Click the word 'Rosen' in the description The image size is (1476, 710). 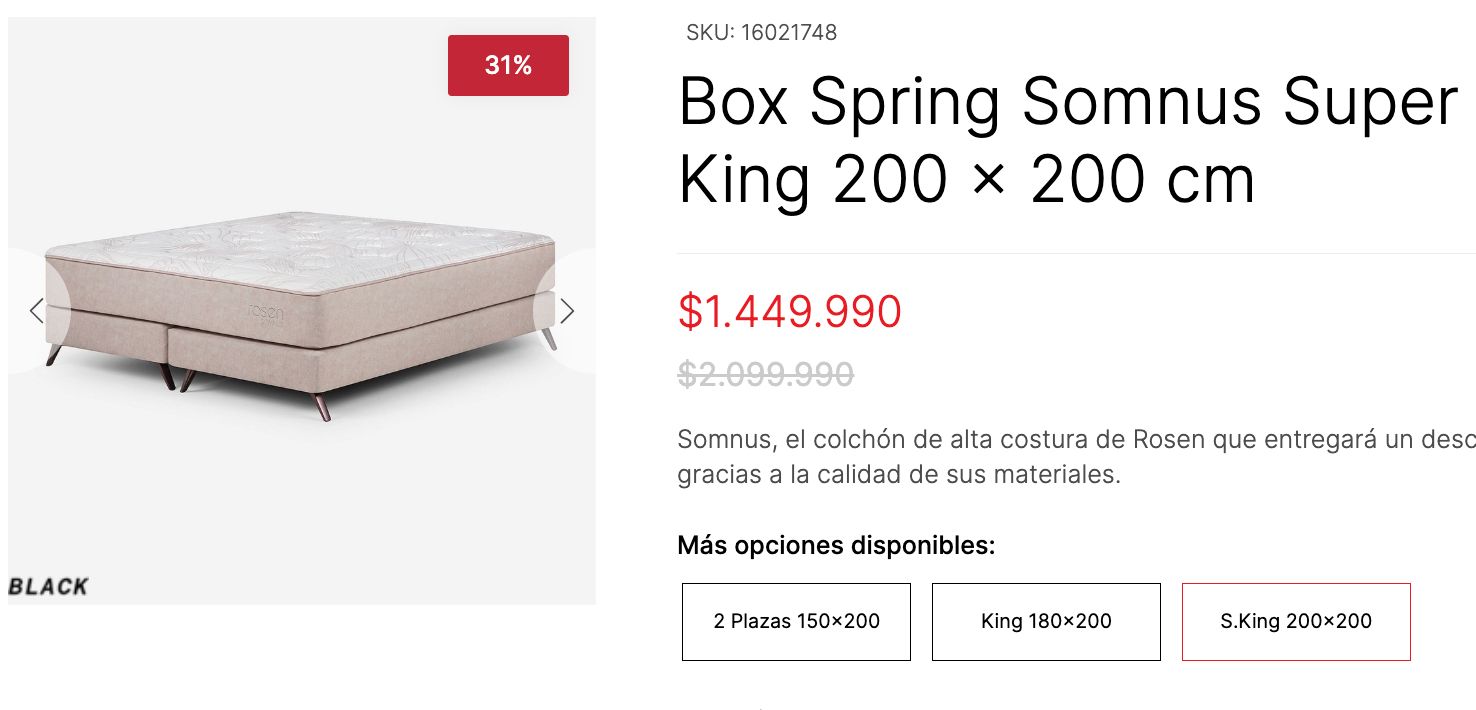[x=1168, y=440]
